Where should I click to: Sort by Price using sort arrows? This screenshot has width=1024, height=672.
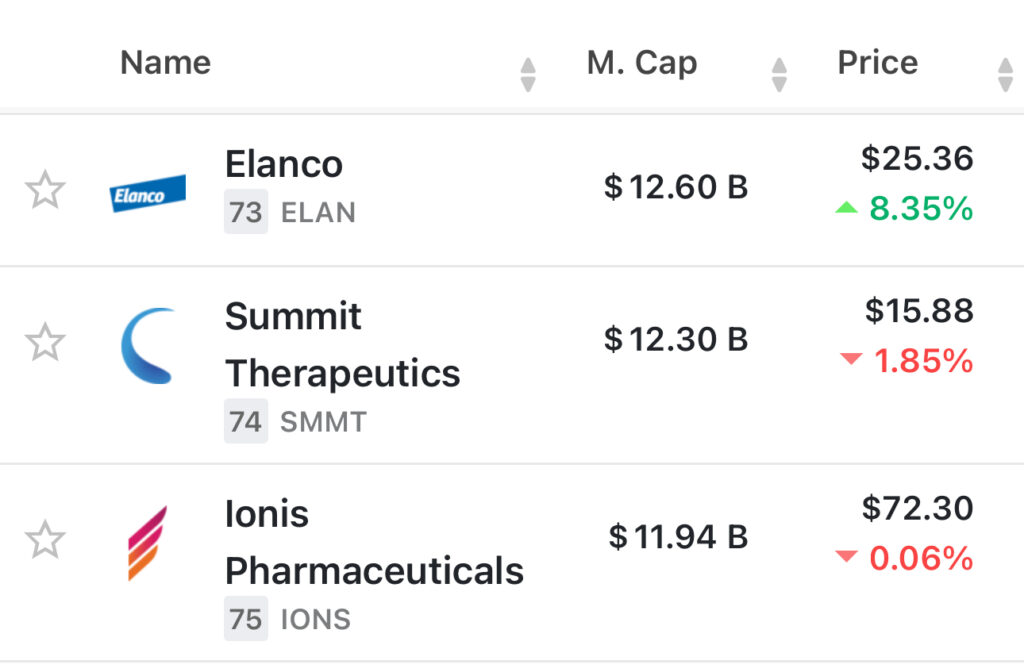tap(1005, 75)
